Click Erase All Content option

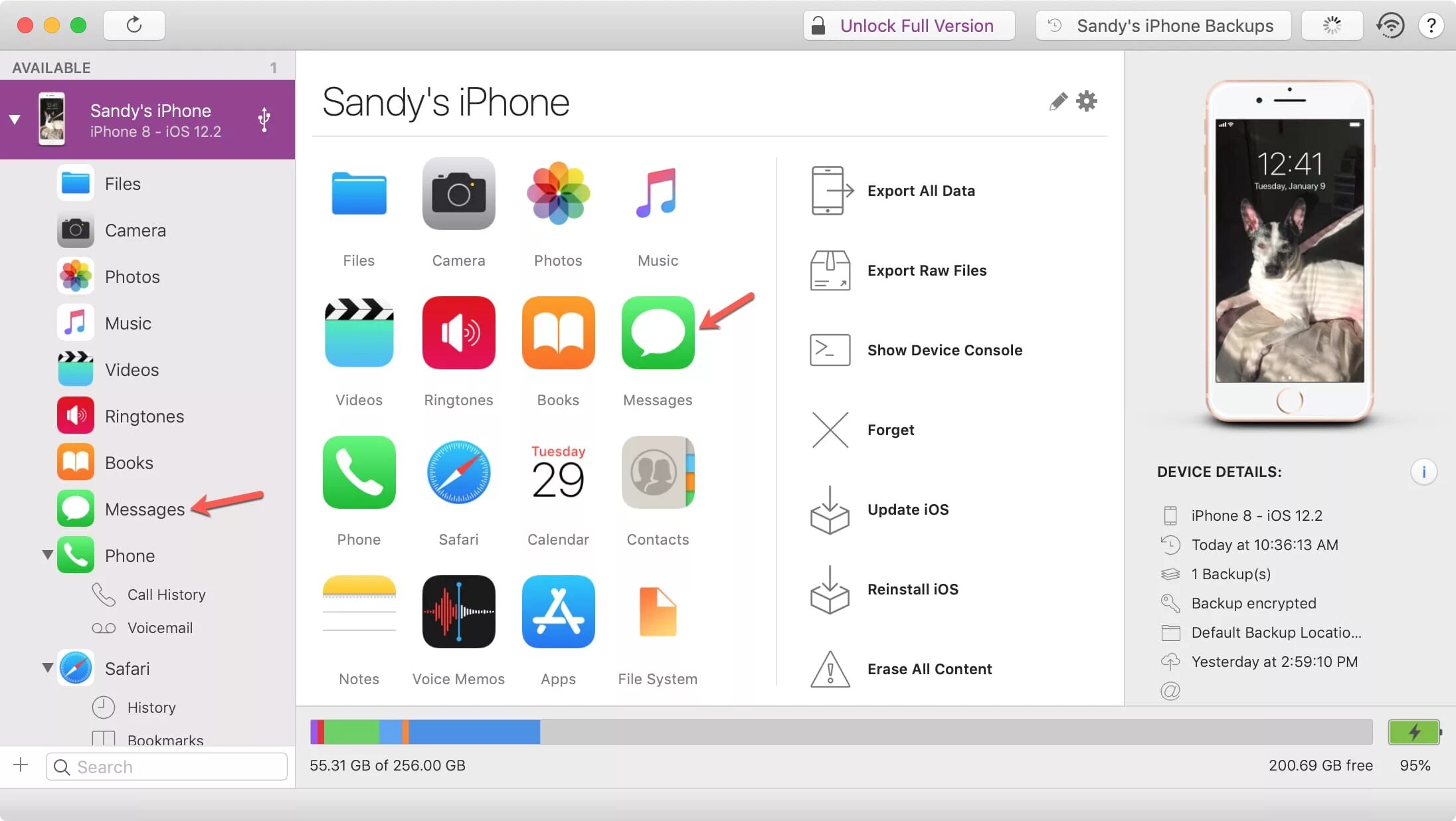pyautogui.click(x=929, y=669)
